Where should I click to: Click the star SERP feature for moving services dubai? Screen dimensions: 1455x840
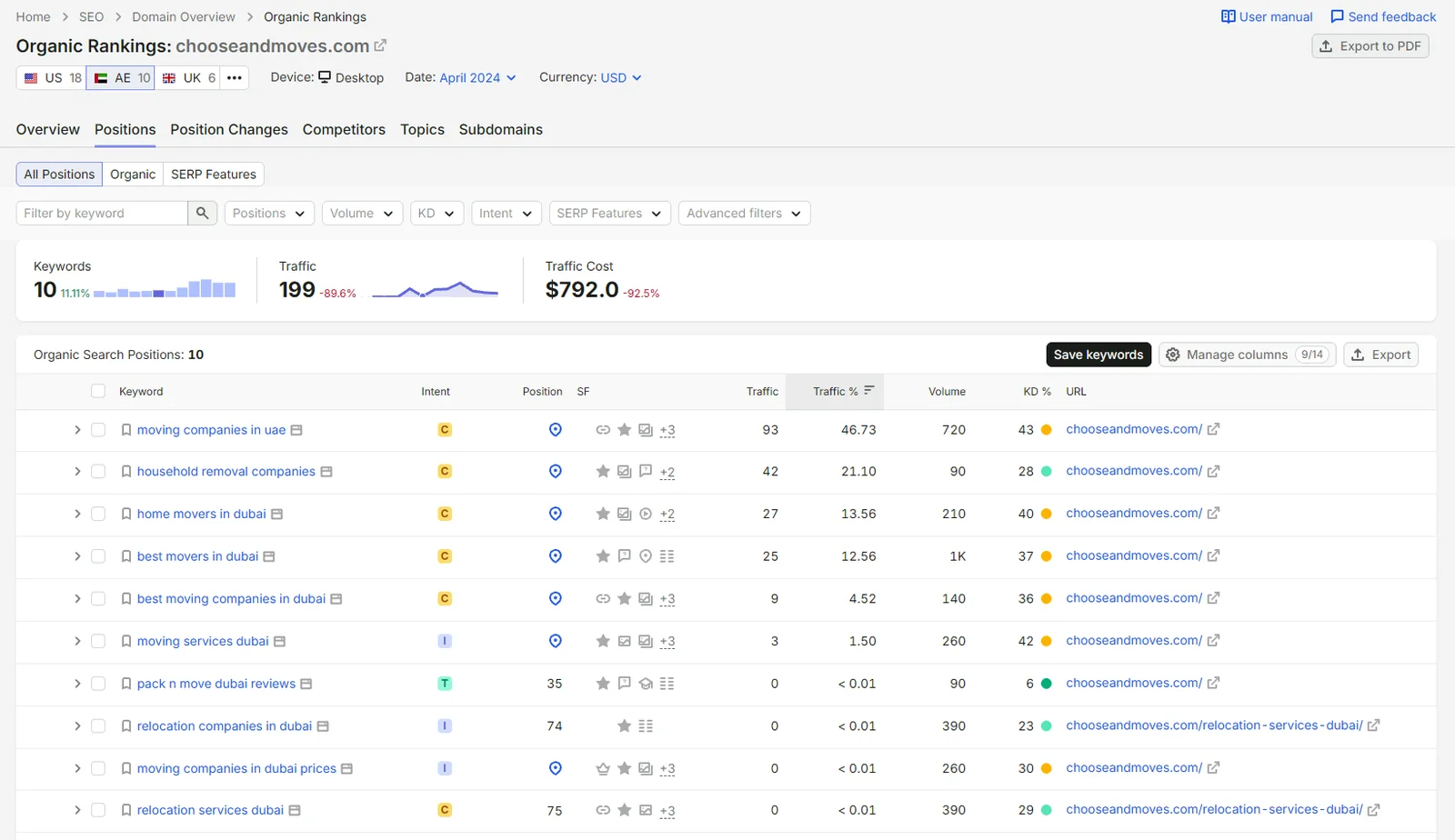pyautogui.click(x=603, y=641)
